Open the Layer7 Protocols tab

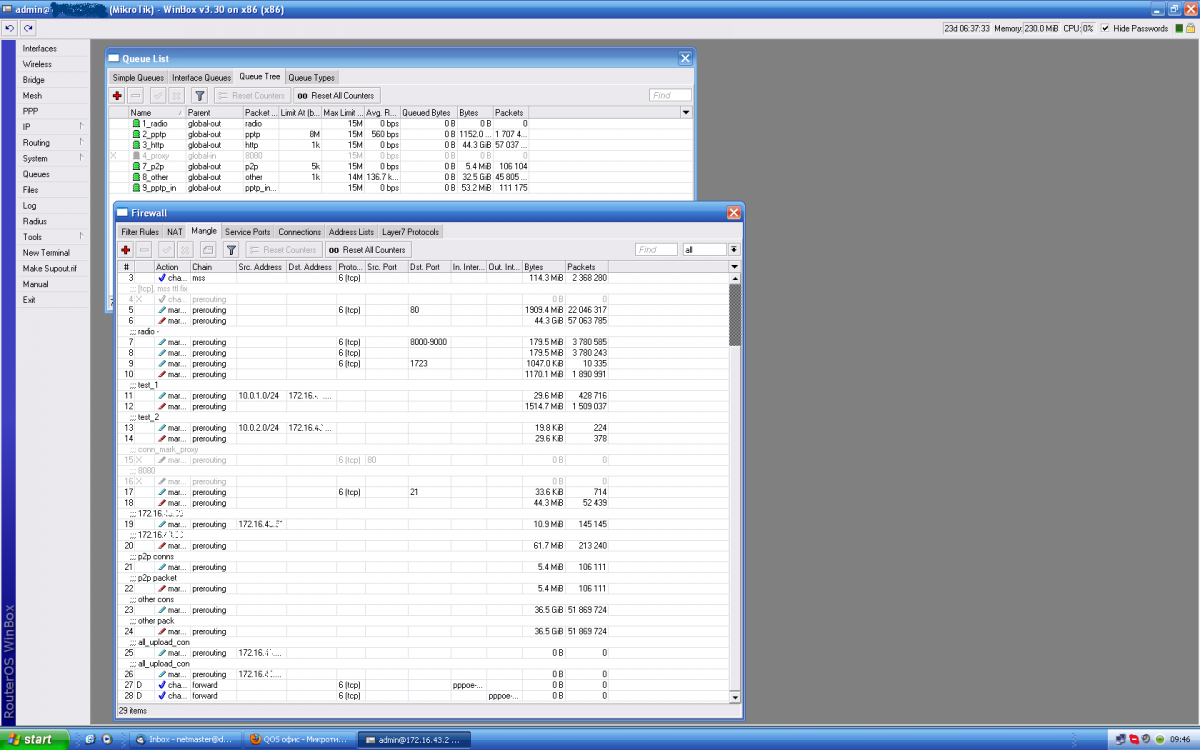(x=411, y=231)
